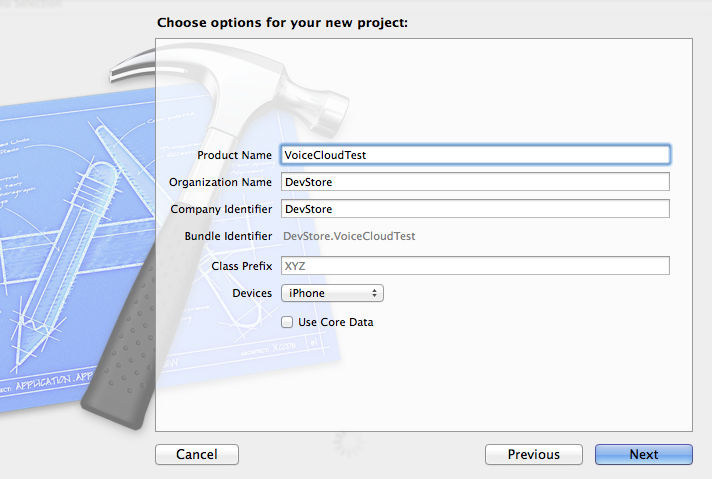Select the DevStore.VoiceCloudTest bundle identifier text
Screen dimensions: 712x479
tap(349, 236)
